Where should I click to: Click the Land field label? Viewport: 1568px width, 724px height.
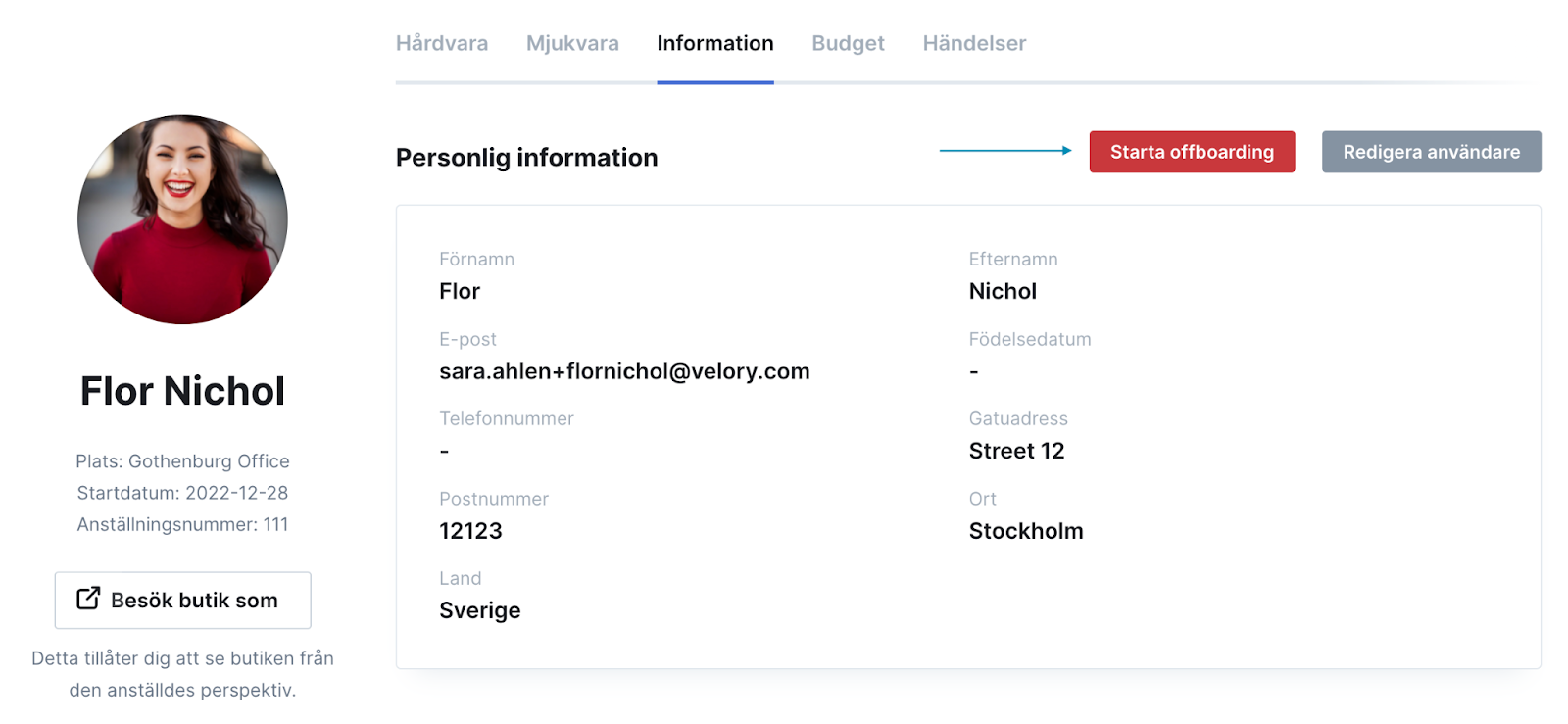coord(461,578)
